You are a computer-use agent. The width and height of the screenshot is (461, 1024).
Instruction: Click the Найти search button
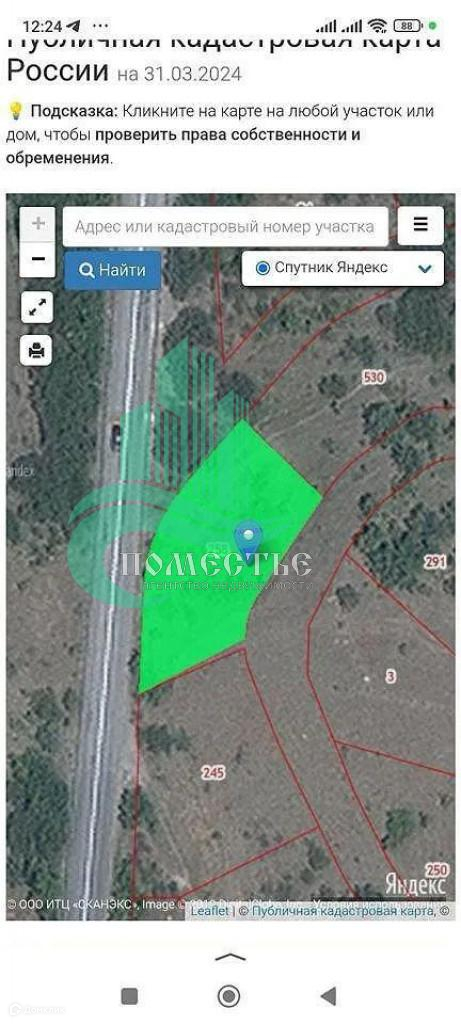click(112, 270)
